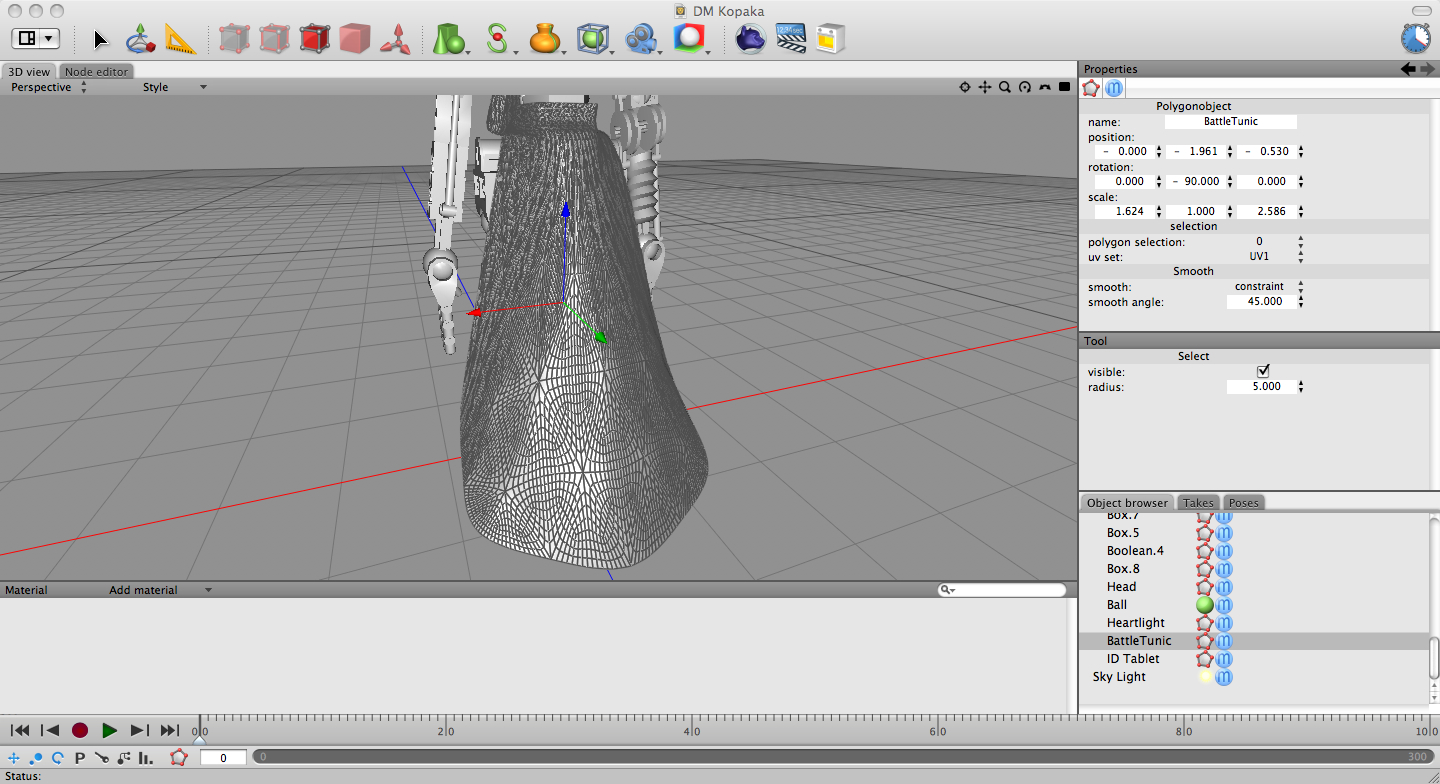Viewport: 1440px width, 784px height.
Task: Click the camera objects toolbar icon
Action: tap(641, 39)
